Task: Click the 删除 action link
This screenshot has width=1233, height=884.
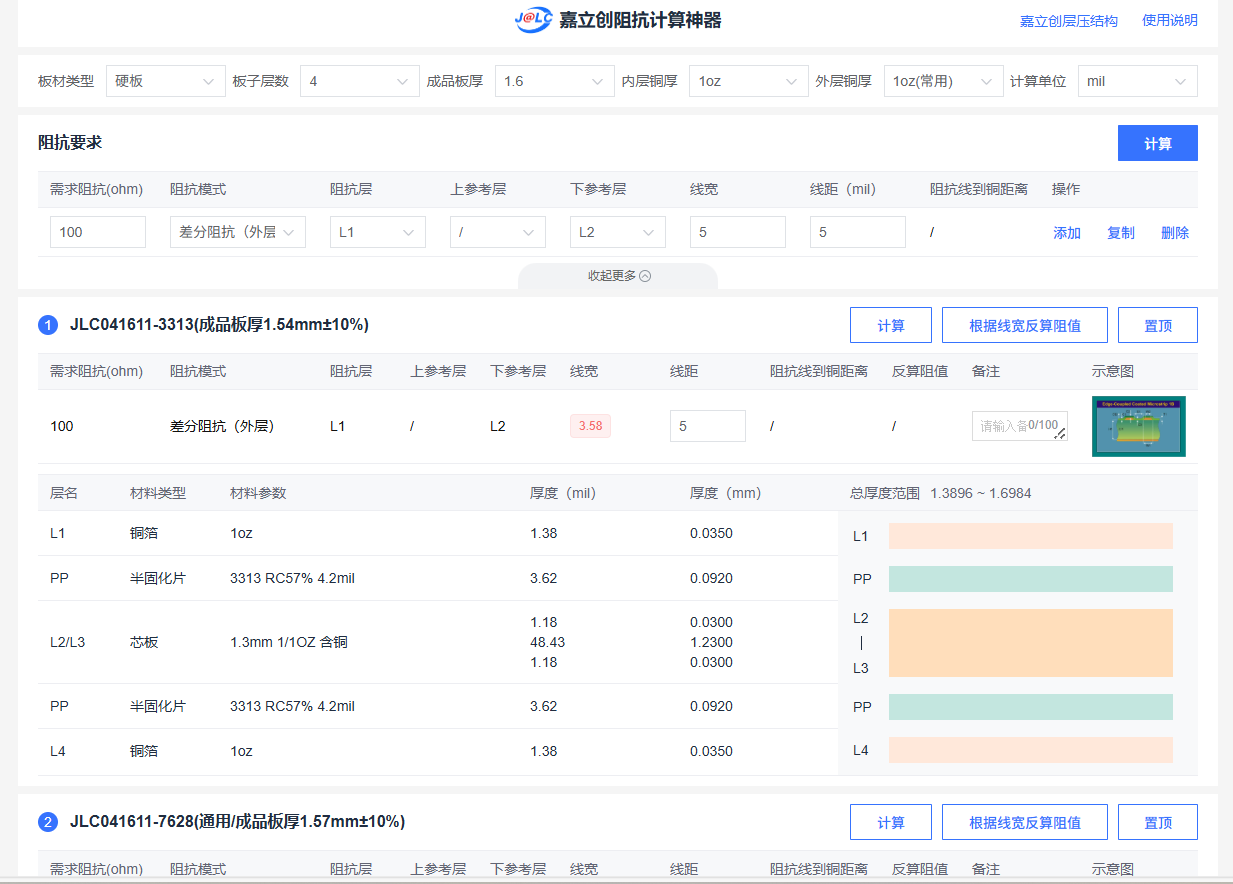Action: click(1175, 233)
